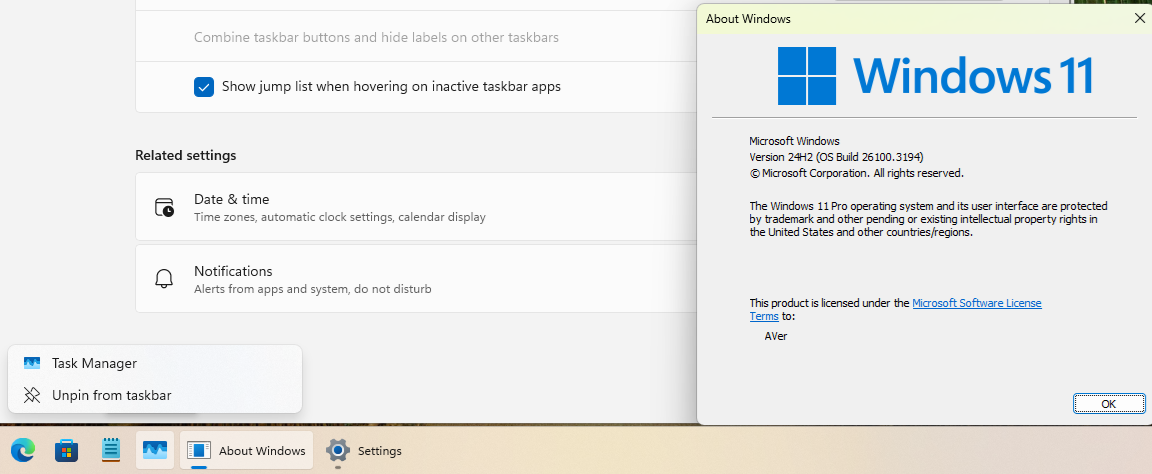Click the About Windows title bar text
This screenshot has height=474, width=1152.
[x=748, y=18]
